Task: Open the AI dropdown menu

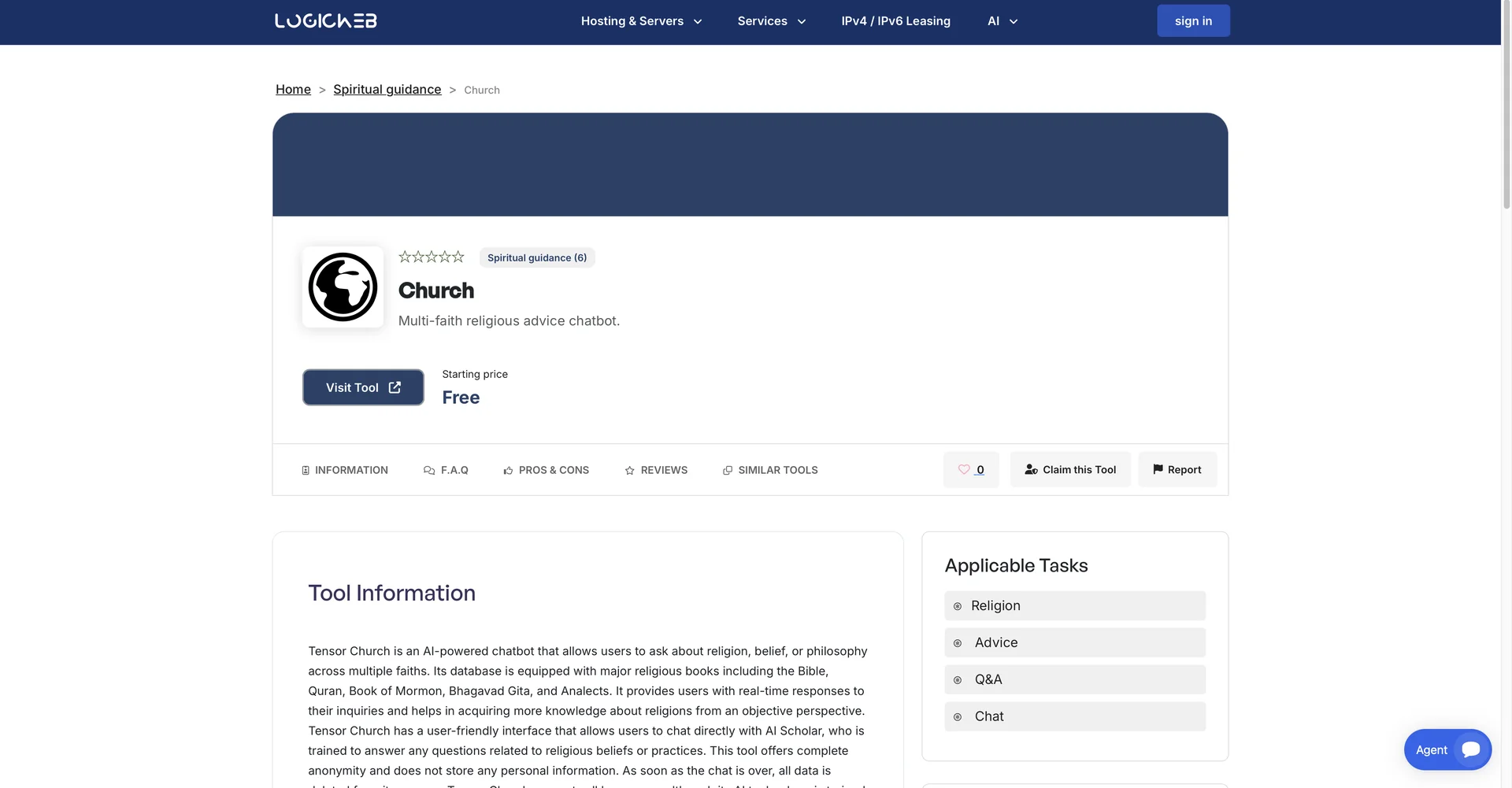Action: [x=1002, y=21]
